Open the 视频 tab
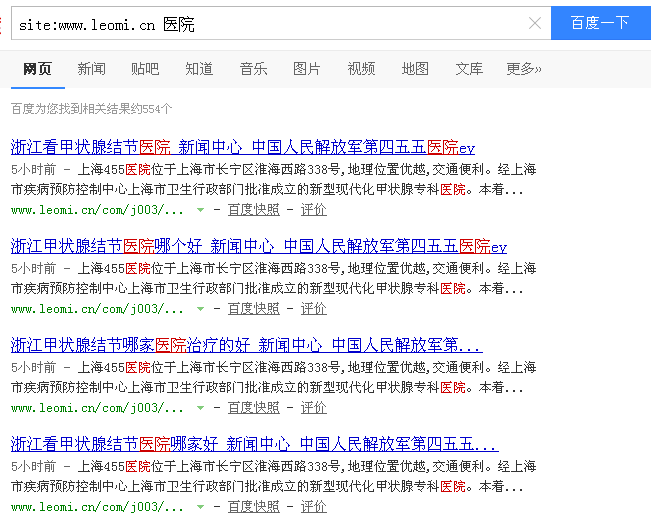This screenshot has width=651, height=521. pos(361,69)
